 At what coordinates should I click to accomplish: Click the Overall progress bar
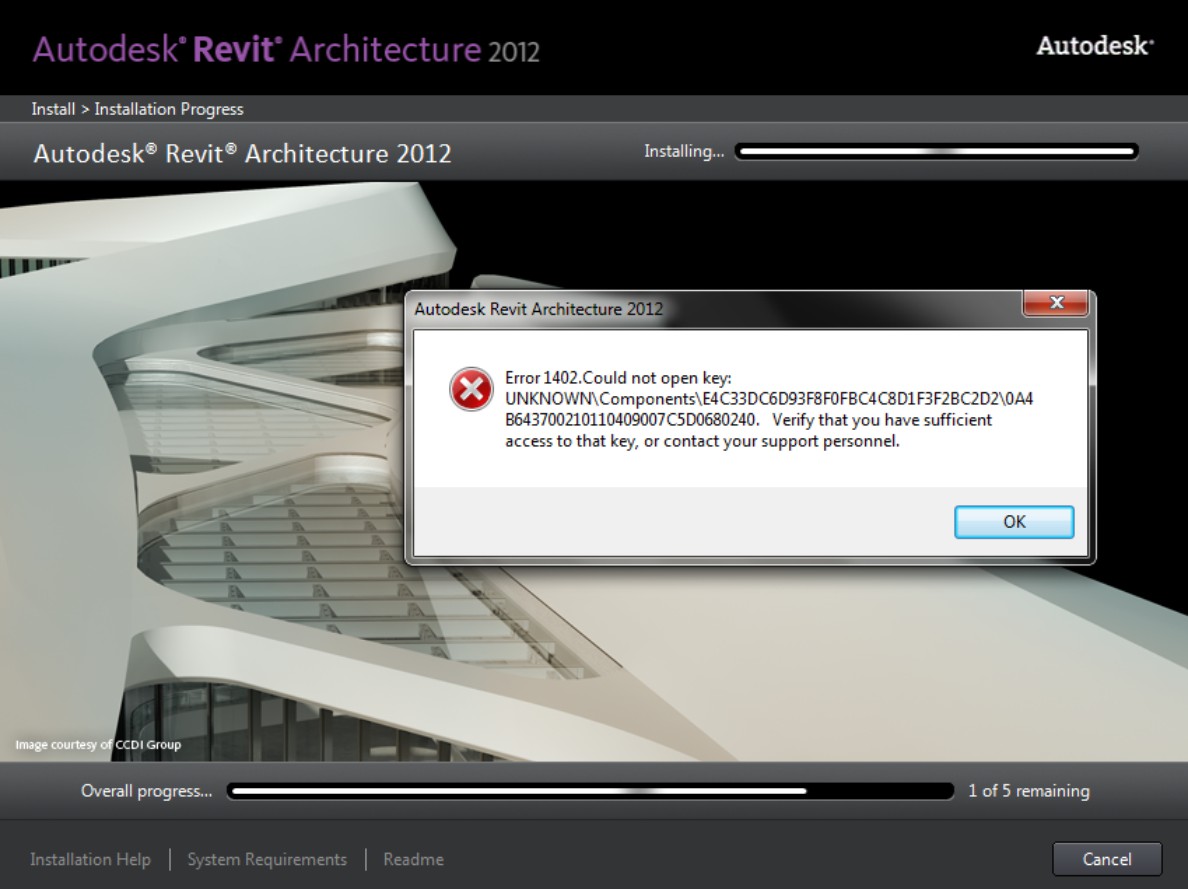(x=589, y=791)
